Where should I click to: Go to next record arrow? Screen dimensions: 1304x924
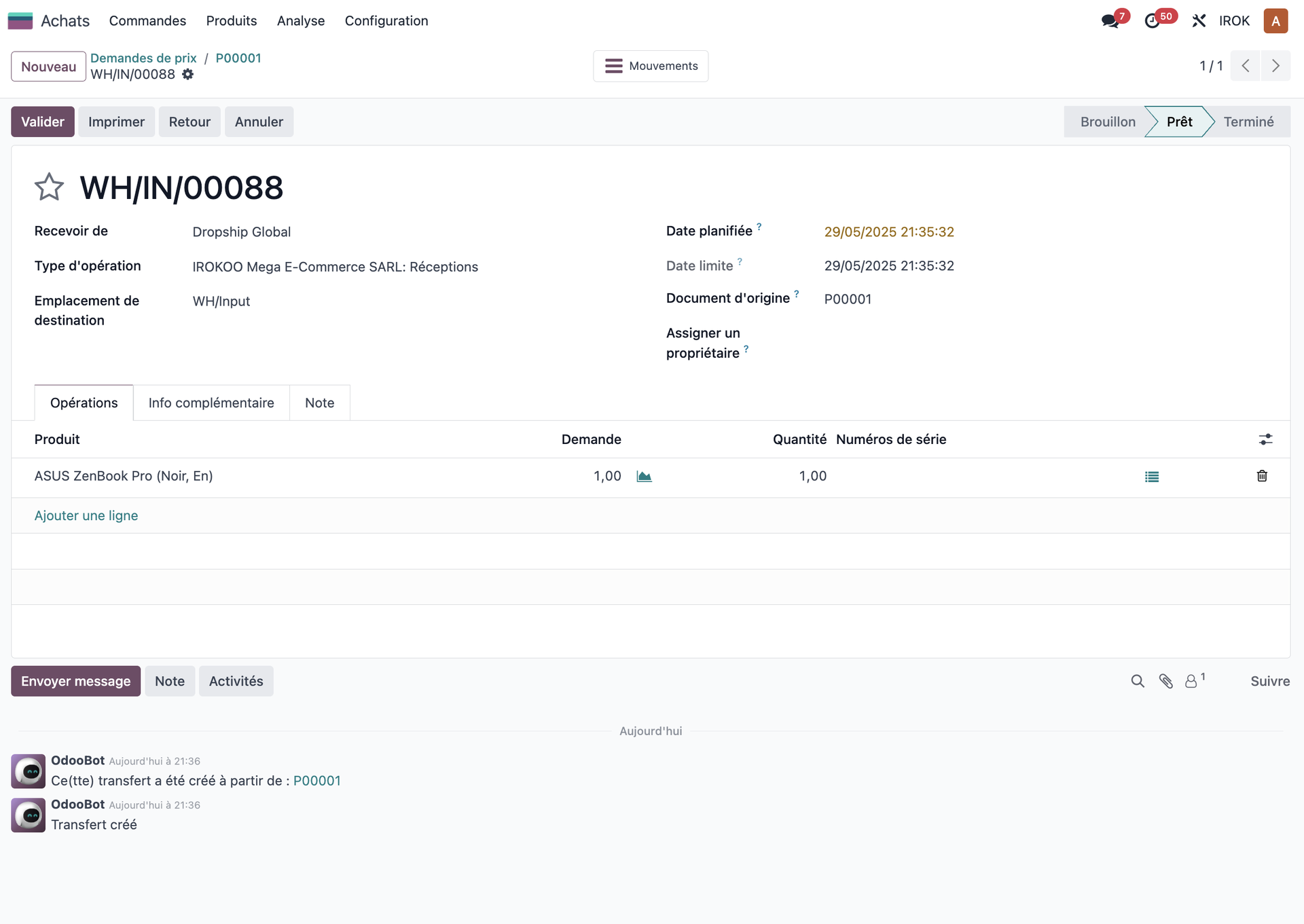1275,66
